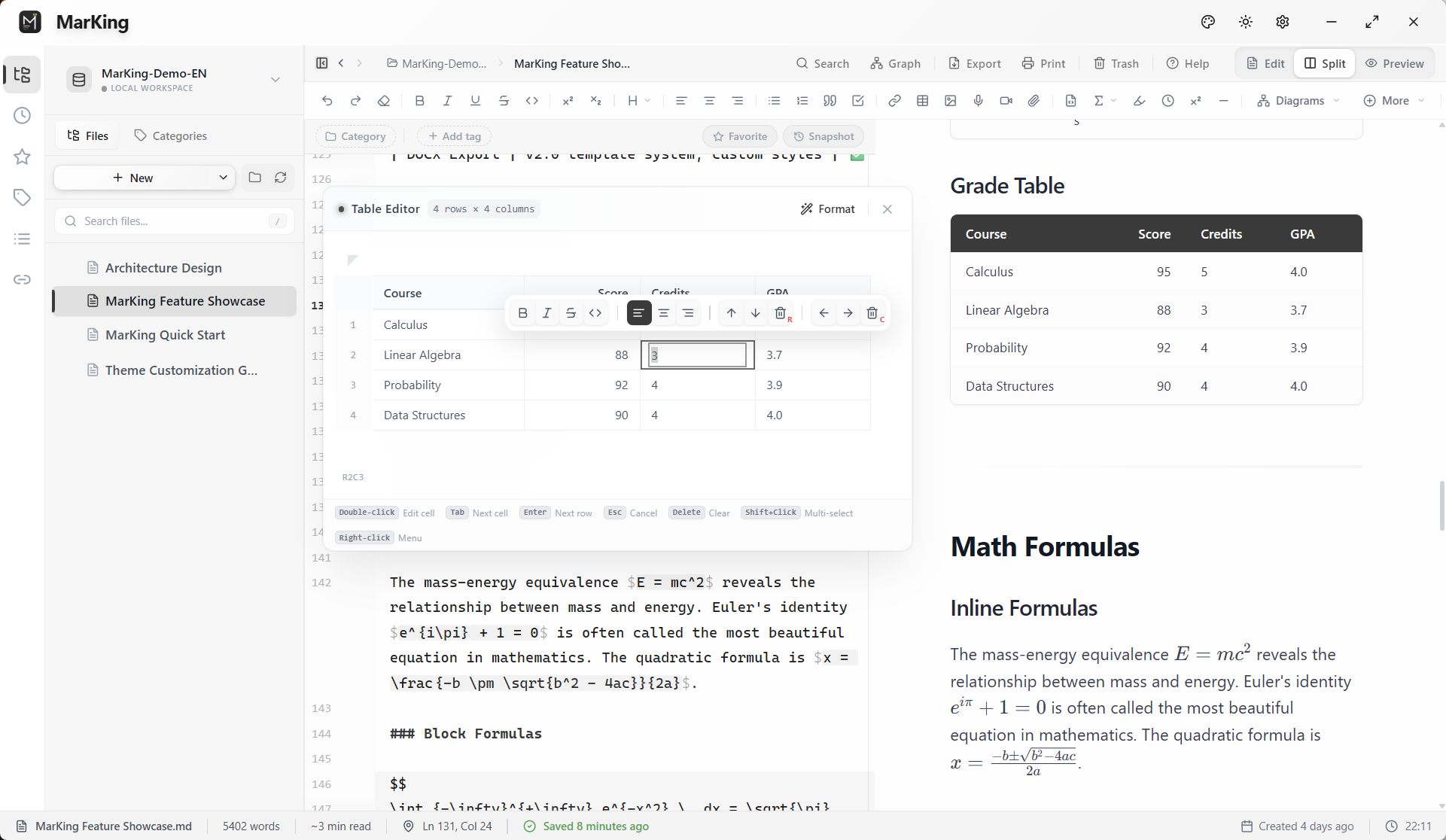Insert a blockquote

point(830,101)
